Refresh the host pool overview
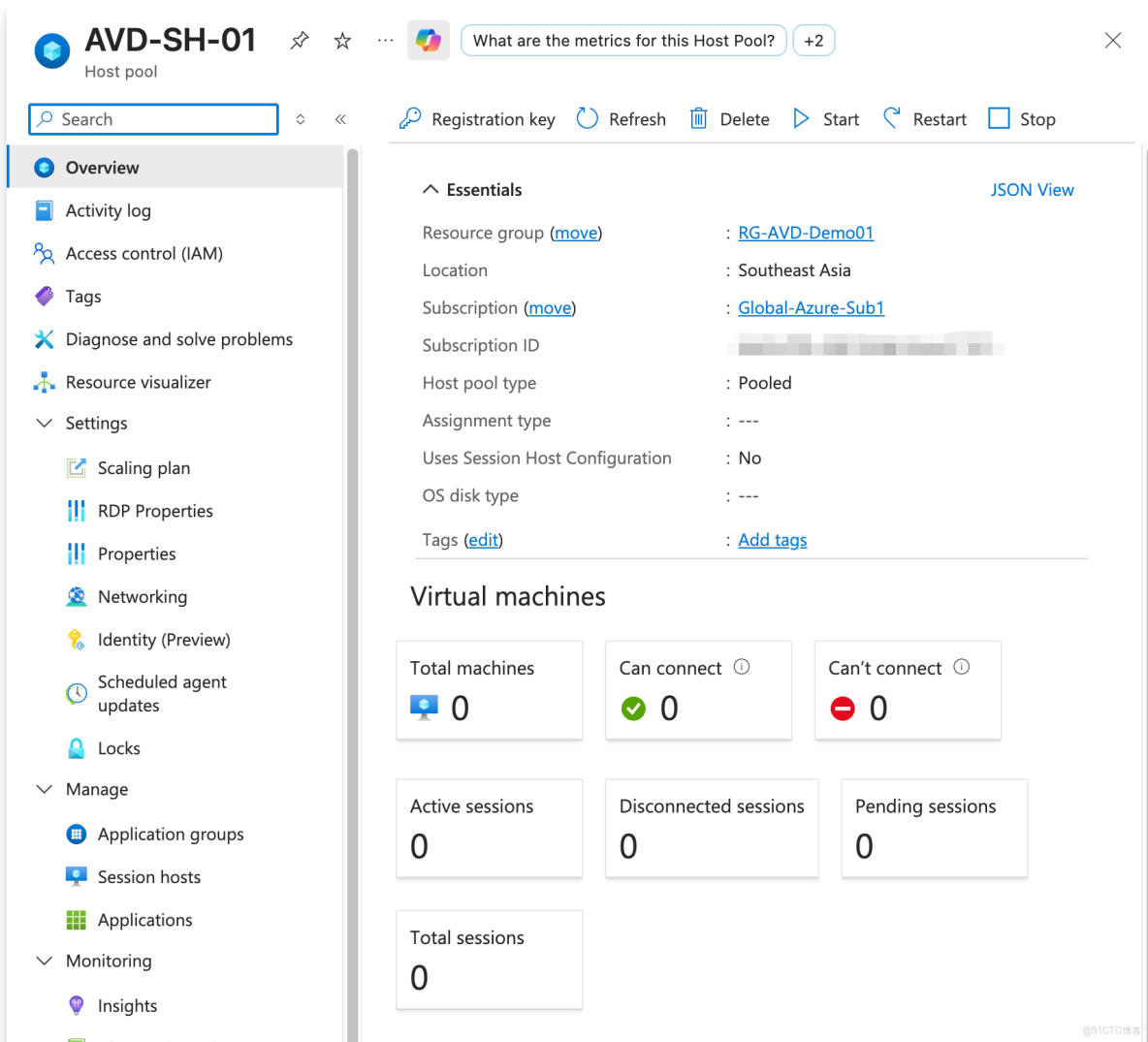1148x1042 pixels. (x=621, y=118)
